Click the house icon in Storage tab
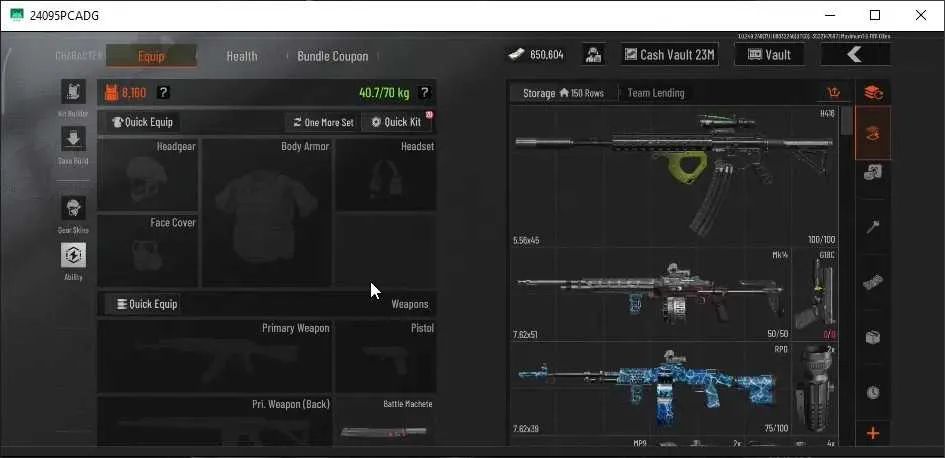This screenshot has width=945, height=458. coord(564,93)
